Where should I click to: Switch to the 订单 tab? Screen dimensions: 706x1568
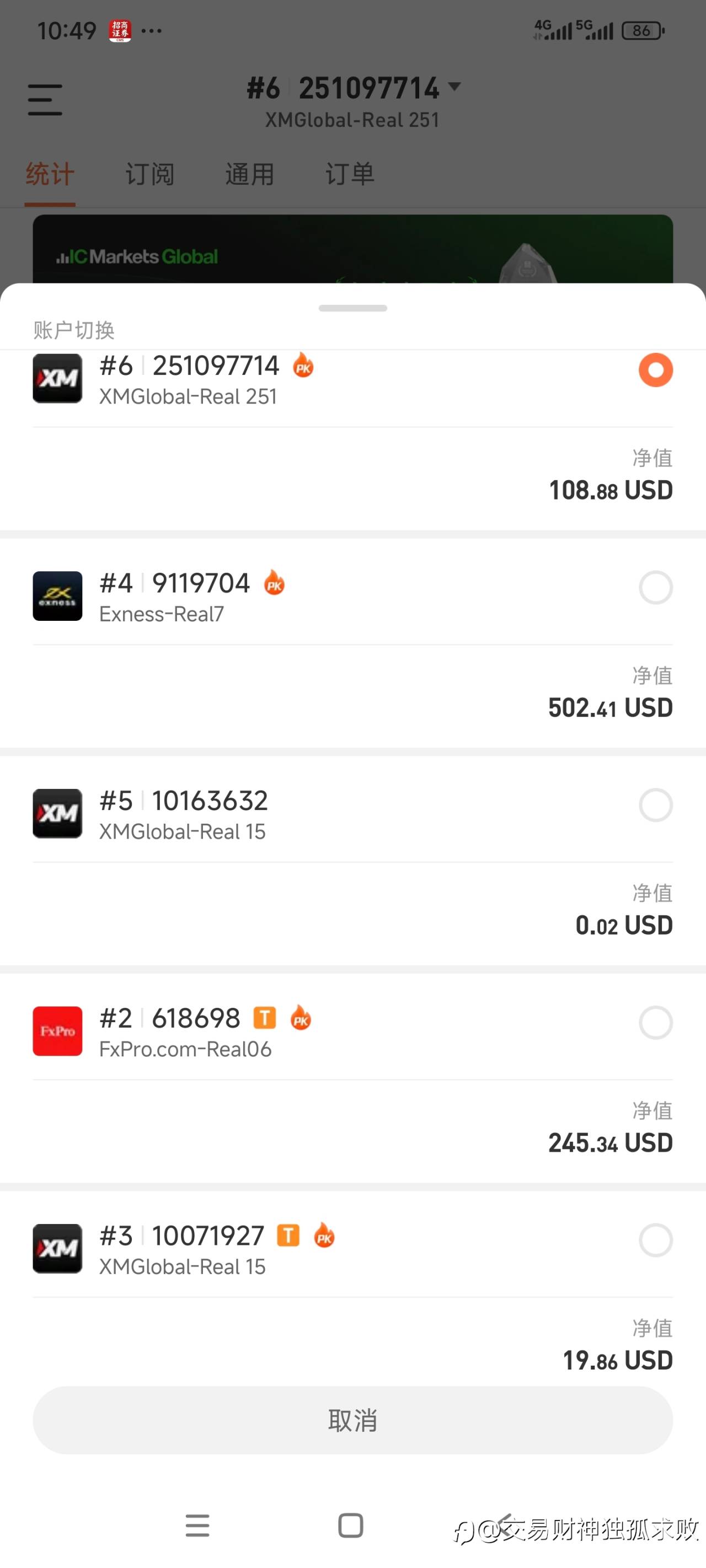point(350,175)
